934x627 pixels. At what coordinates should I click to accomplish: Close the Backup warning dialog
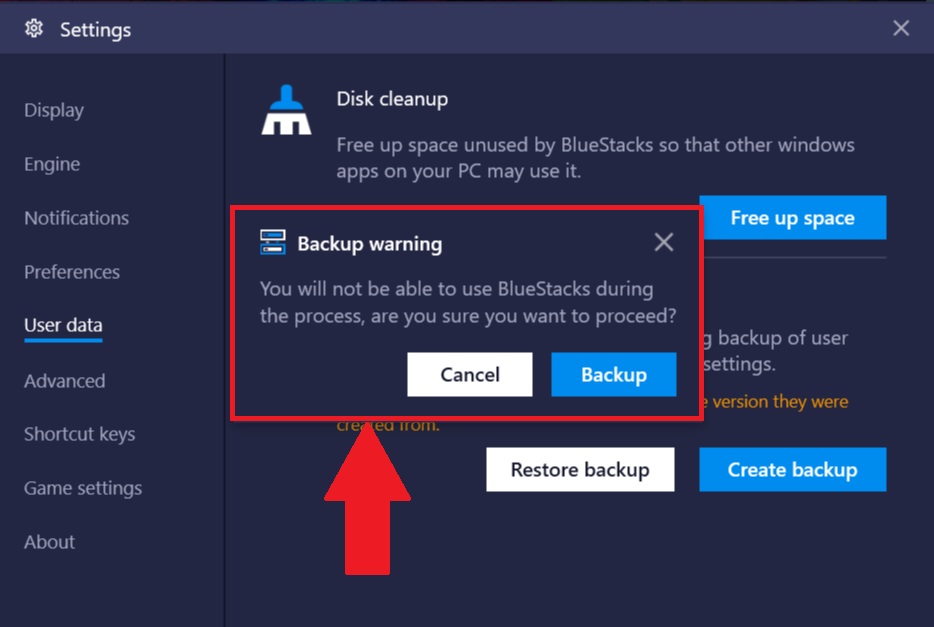[664, 242]
